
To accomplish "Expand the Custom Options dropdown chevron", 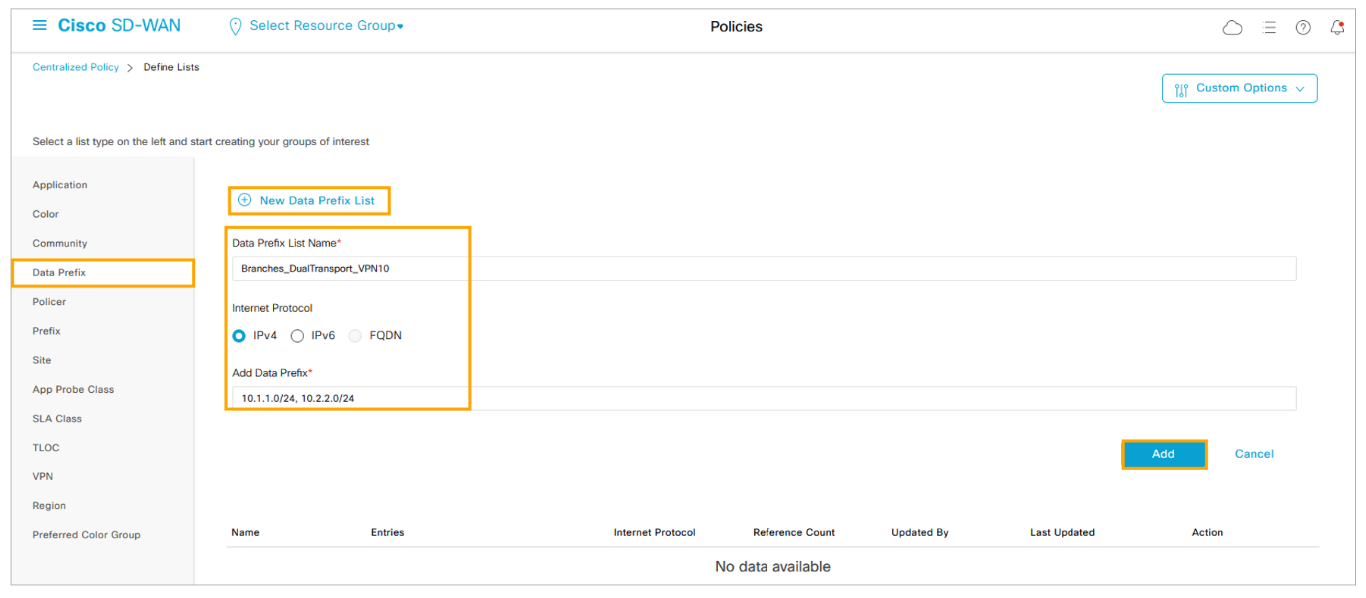I will point(1300,89).
